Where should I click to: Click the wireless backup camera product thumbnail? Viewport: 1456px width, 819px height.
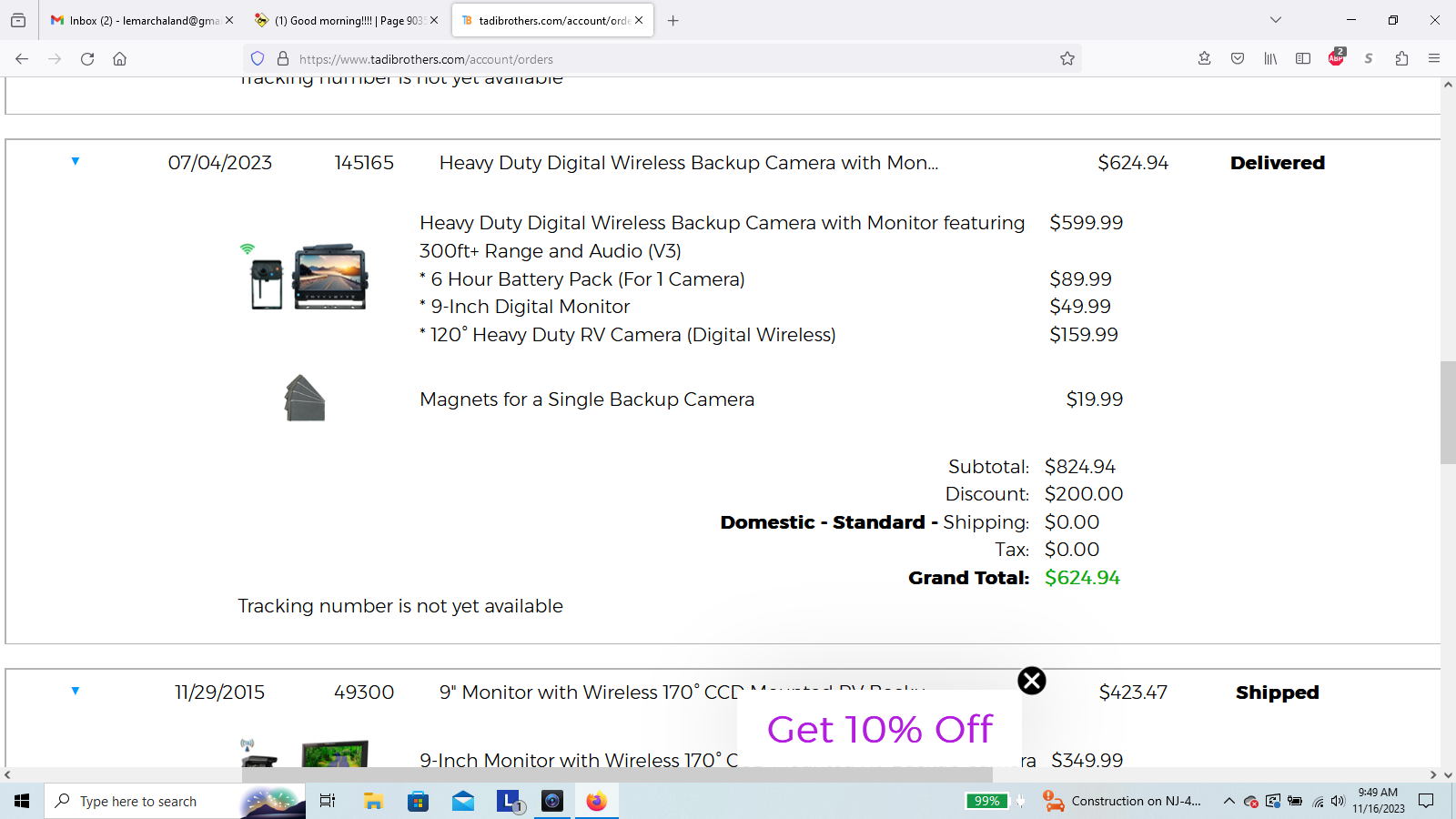point(308,278)
